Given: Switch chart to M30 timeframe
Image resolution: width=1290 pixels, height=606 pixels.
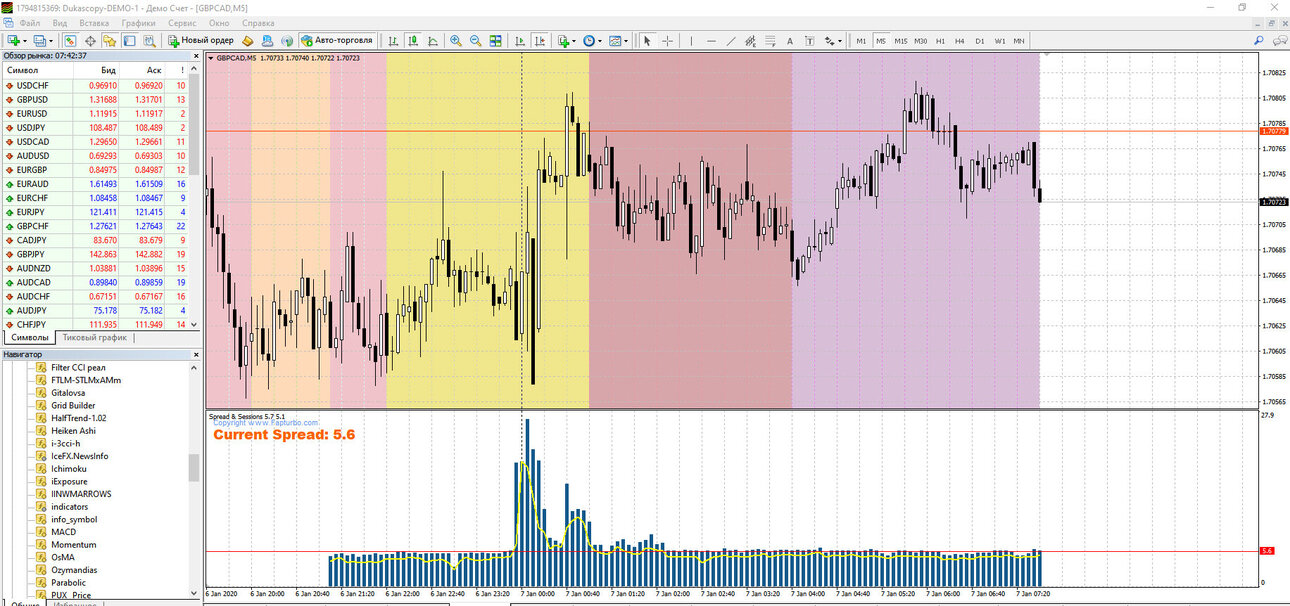Looking at the screenshot, I should coord(921,41).
